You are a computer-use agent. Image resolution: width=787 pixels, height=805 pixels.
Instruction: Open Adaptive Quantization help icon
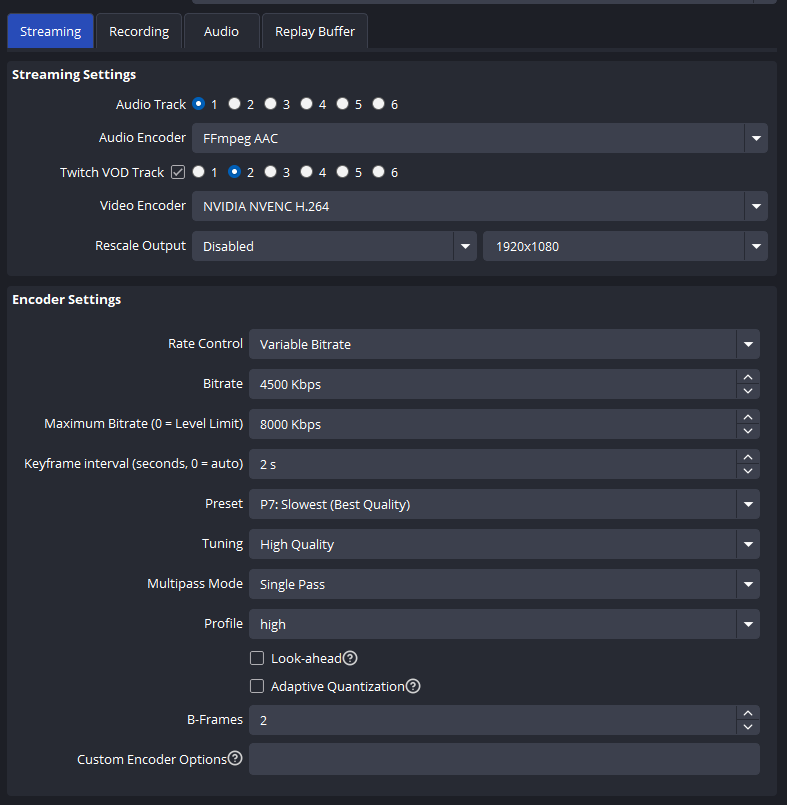tap(413, 686)
